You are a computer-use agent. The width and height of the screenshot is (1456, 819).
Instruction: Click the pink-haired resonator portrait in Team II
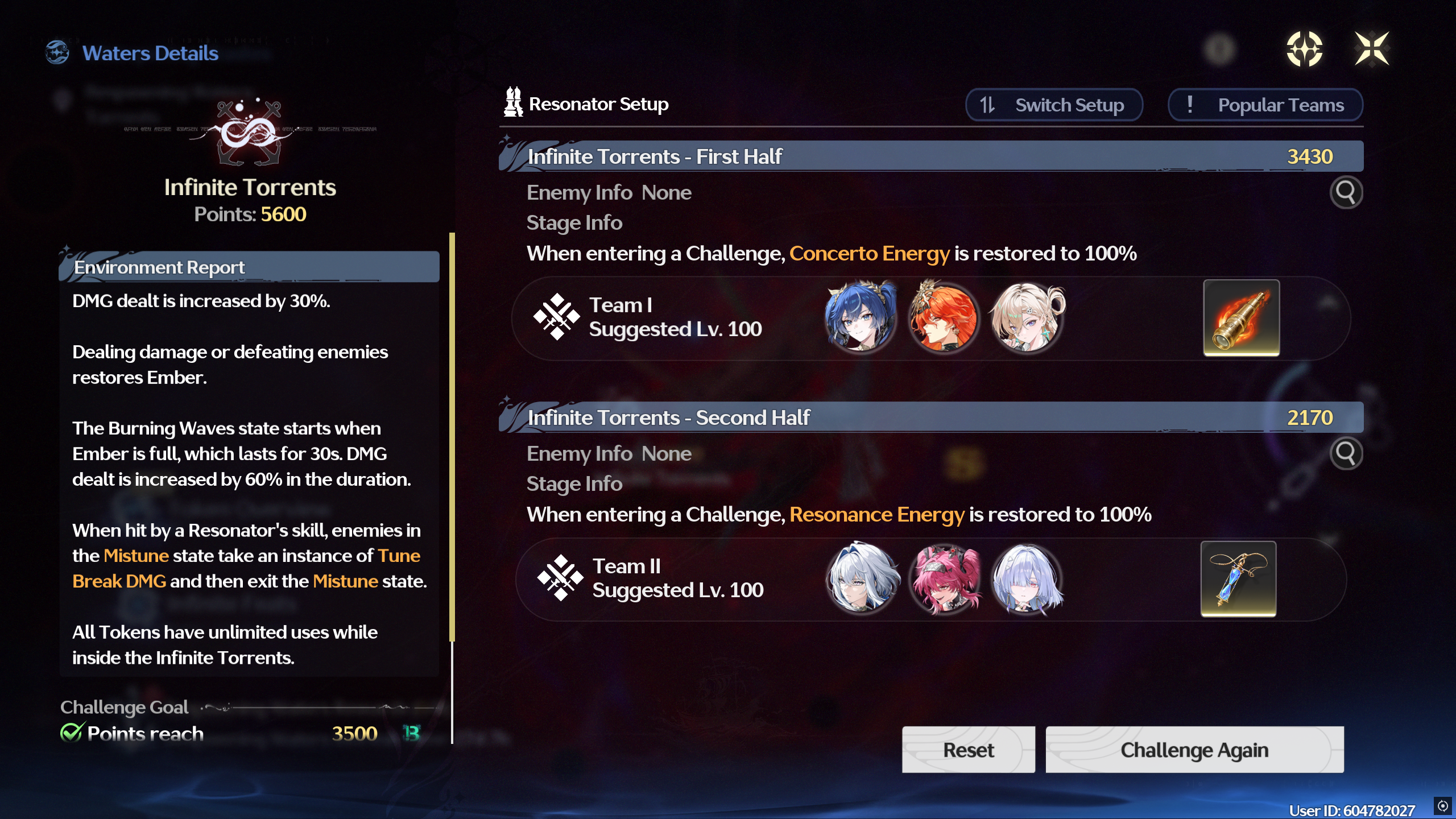pyautogui.click(x=945, y=578)
